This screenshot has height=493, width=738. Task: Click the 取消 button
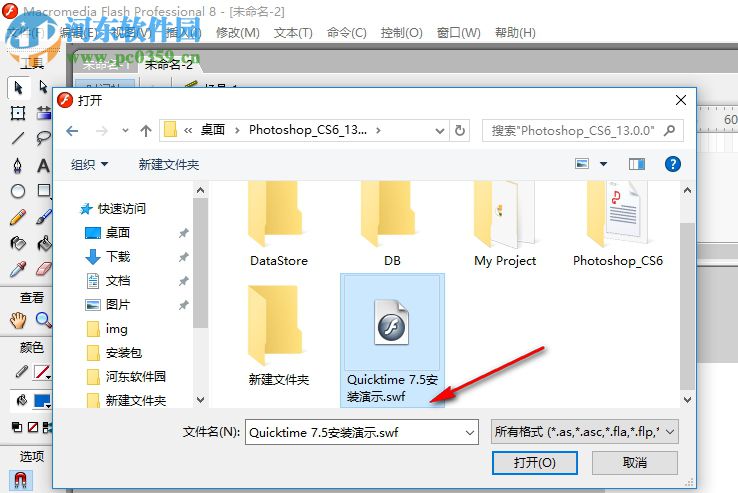(634, 463)
